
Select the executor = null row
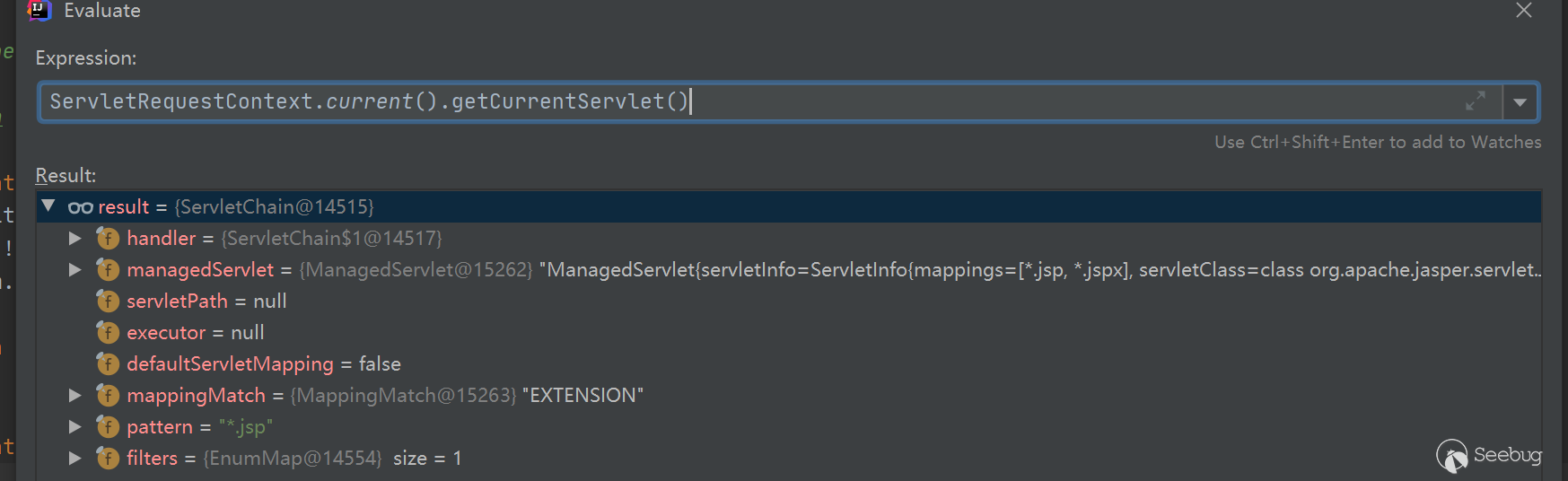click(x=195, y=332)
